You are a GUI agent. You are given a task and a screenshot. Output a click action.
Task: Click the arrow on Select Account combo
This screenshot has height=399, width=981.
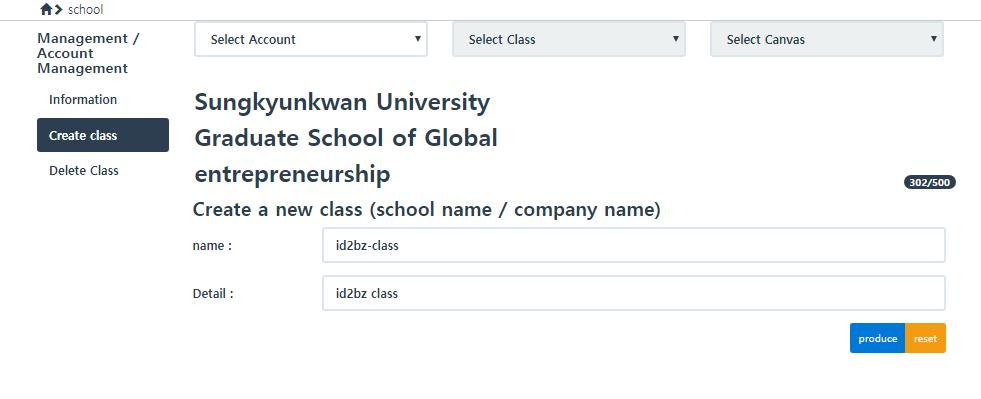418,39
